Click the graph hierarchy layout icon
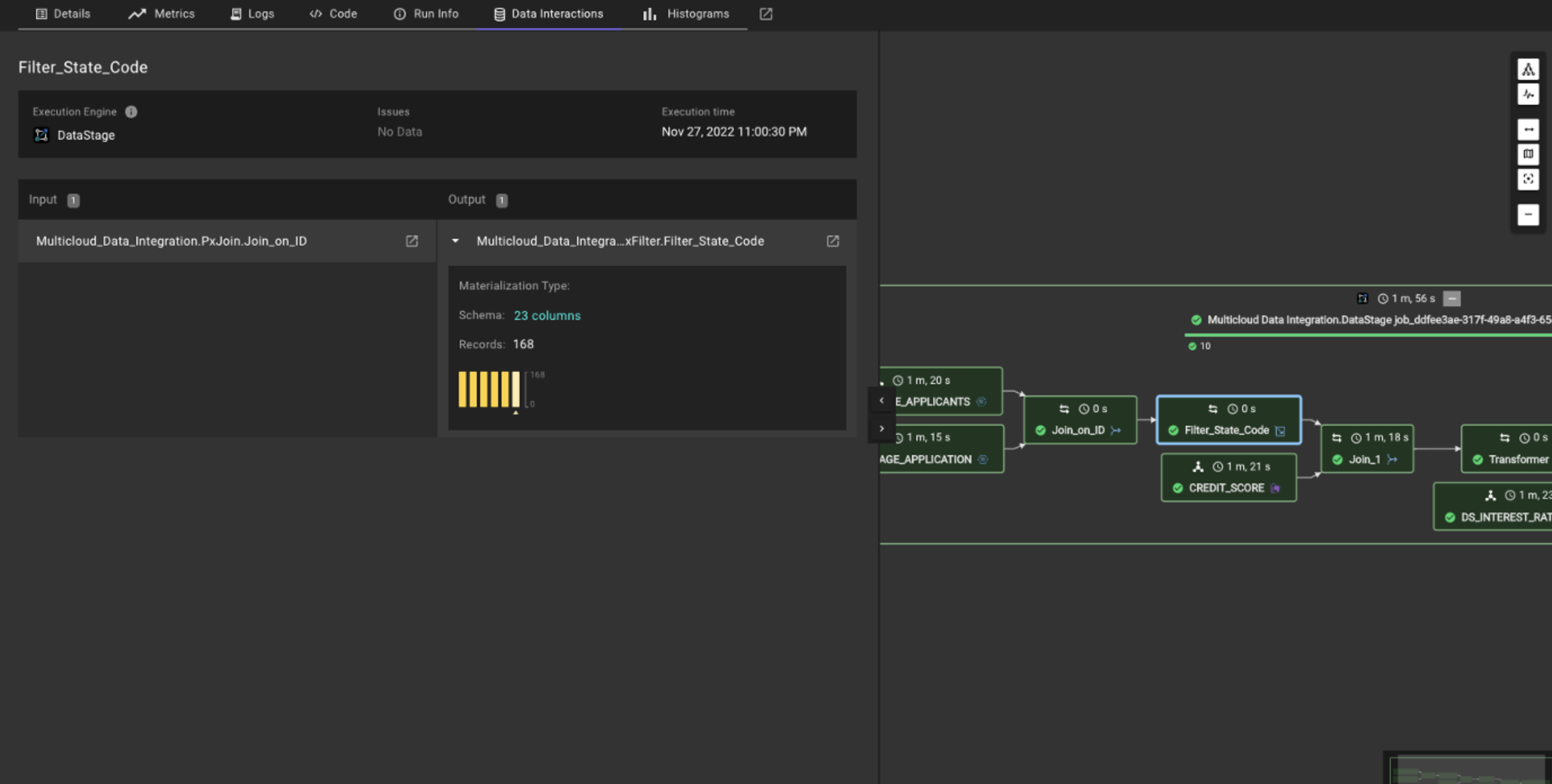 [1528, 70]
